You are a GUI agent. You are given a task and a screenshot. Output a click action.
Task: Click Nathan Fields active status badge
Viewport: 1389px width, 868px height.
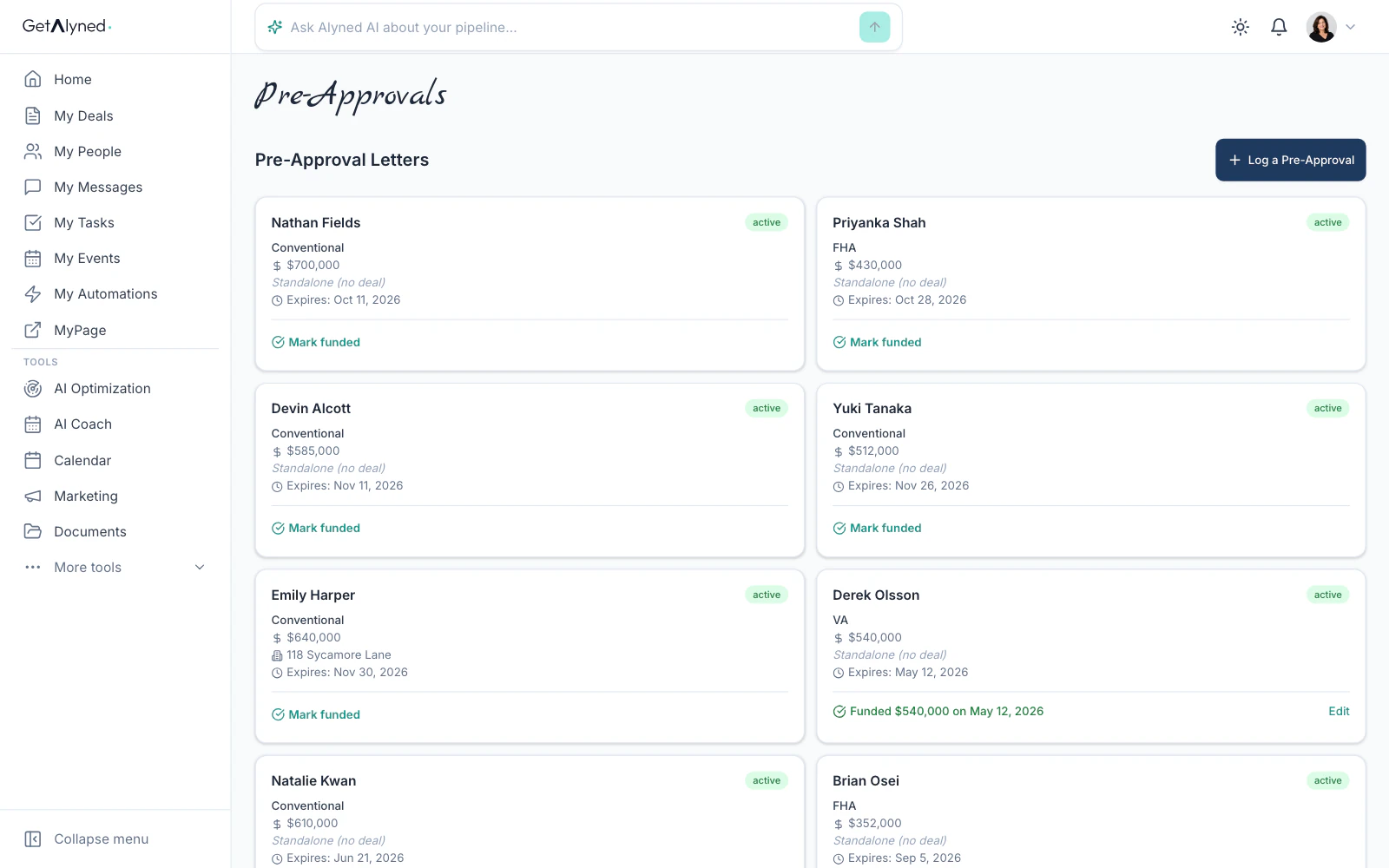click(766, 222)
